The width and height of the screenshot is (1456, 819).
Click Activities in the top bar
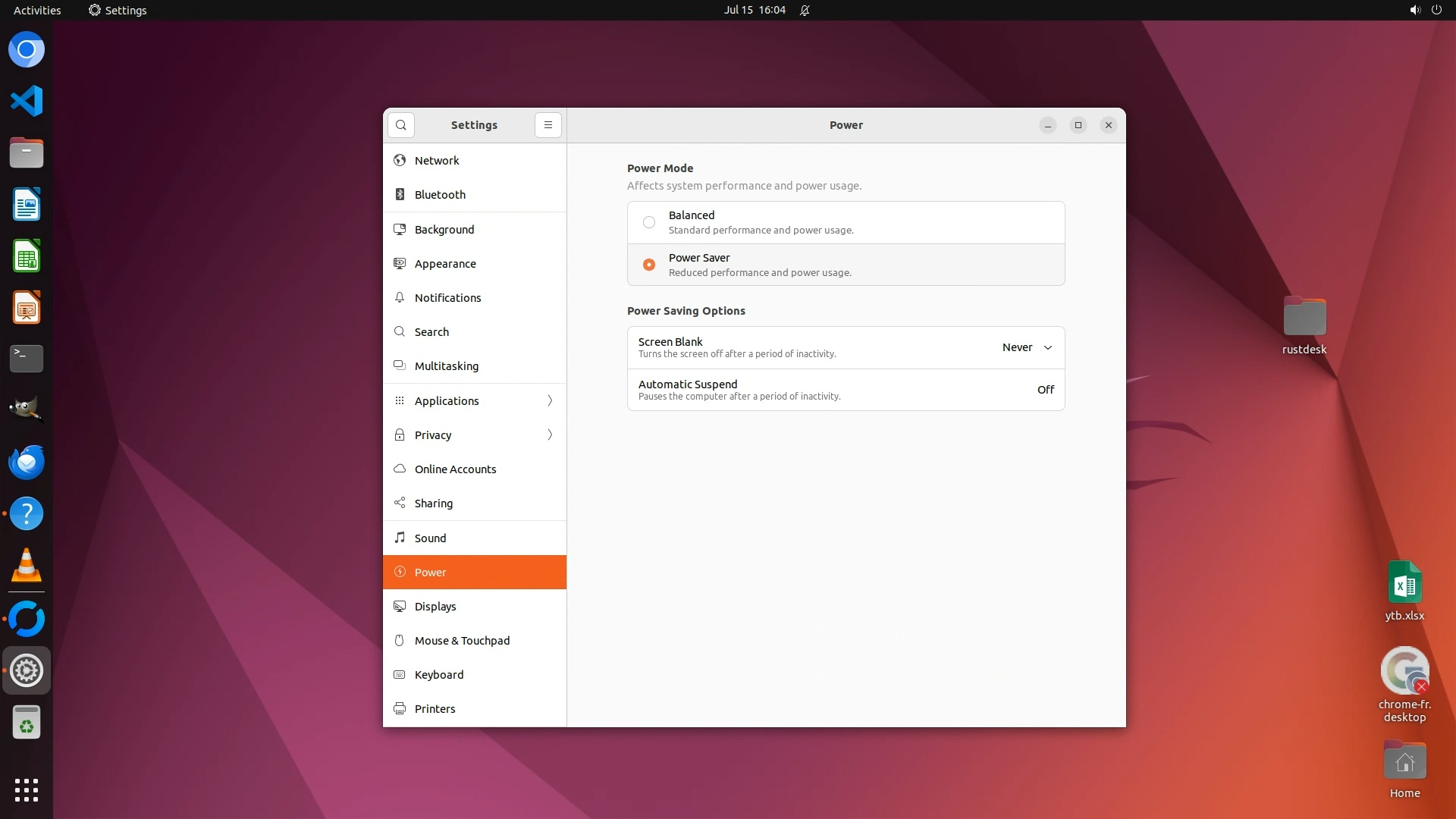(x=37, y=10)
